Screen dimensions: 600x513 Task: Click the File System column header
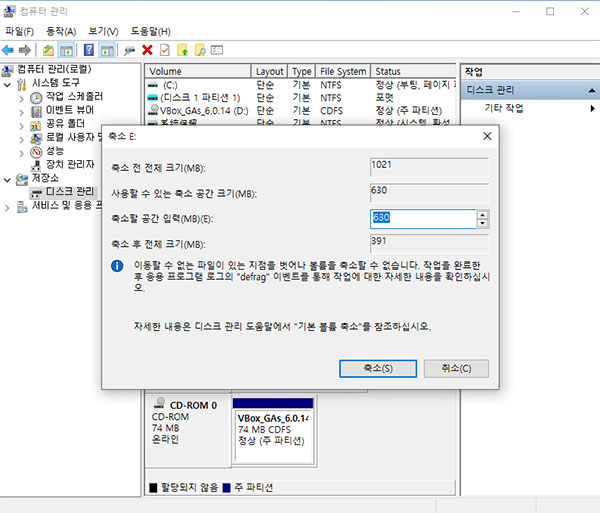pyautogui.click(x=343, y=71)
